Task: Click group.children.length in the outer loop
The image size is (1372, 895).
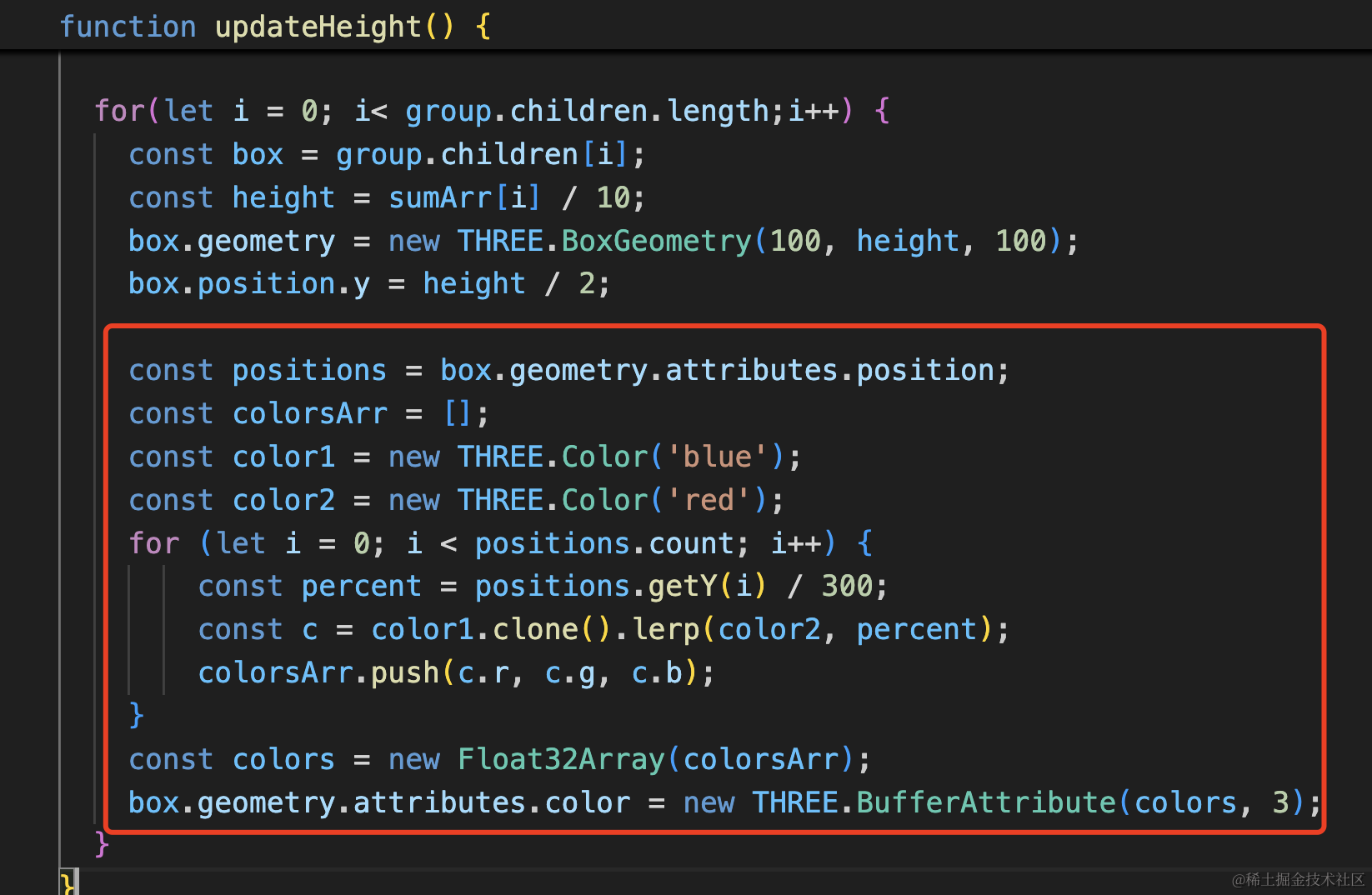Action: point(588,111)
